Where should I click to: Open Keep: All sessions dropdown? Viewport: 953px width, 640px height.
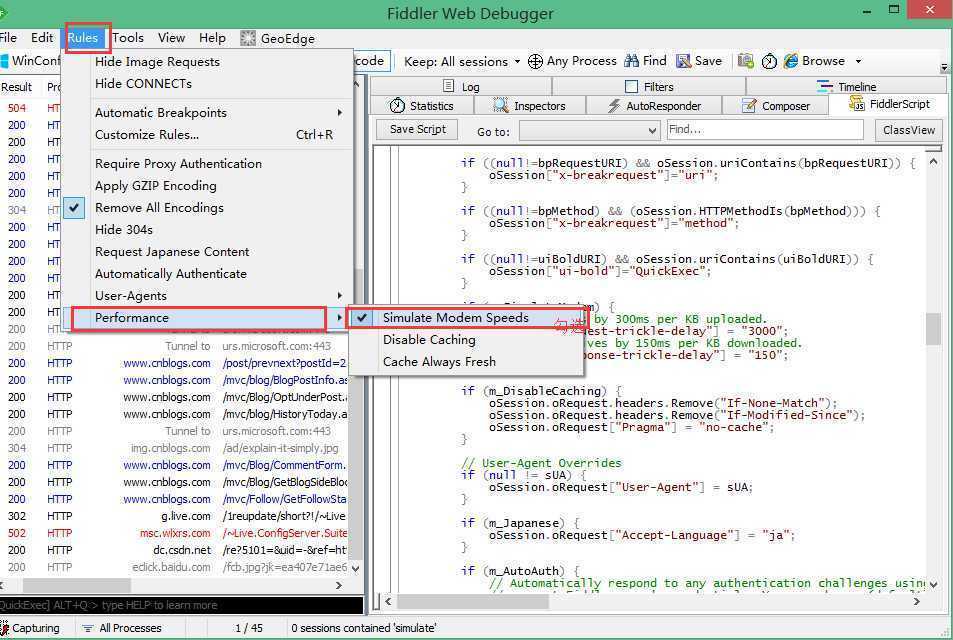462,61
